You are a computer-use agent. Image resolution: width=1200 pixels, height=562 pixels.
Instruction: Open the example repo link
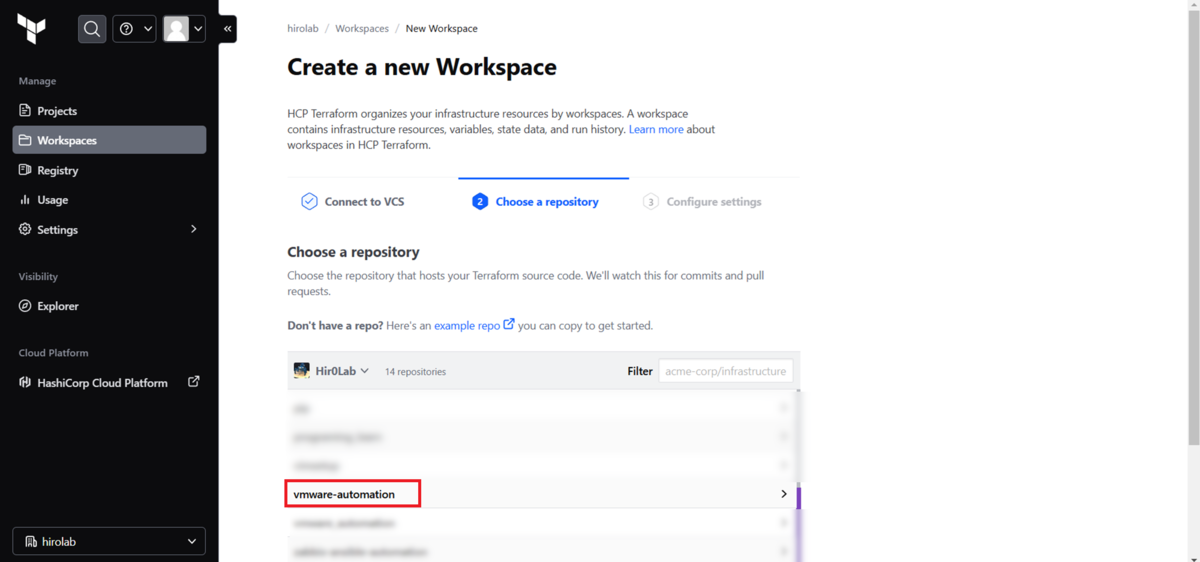(x=474, y=325)
